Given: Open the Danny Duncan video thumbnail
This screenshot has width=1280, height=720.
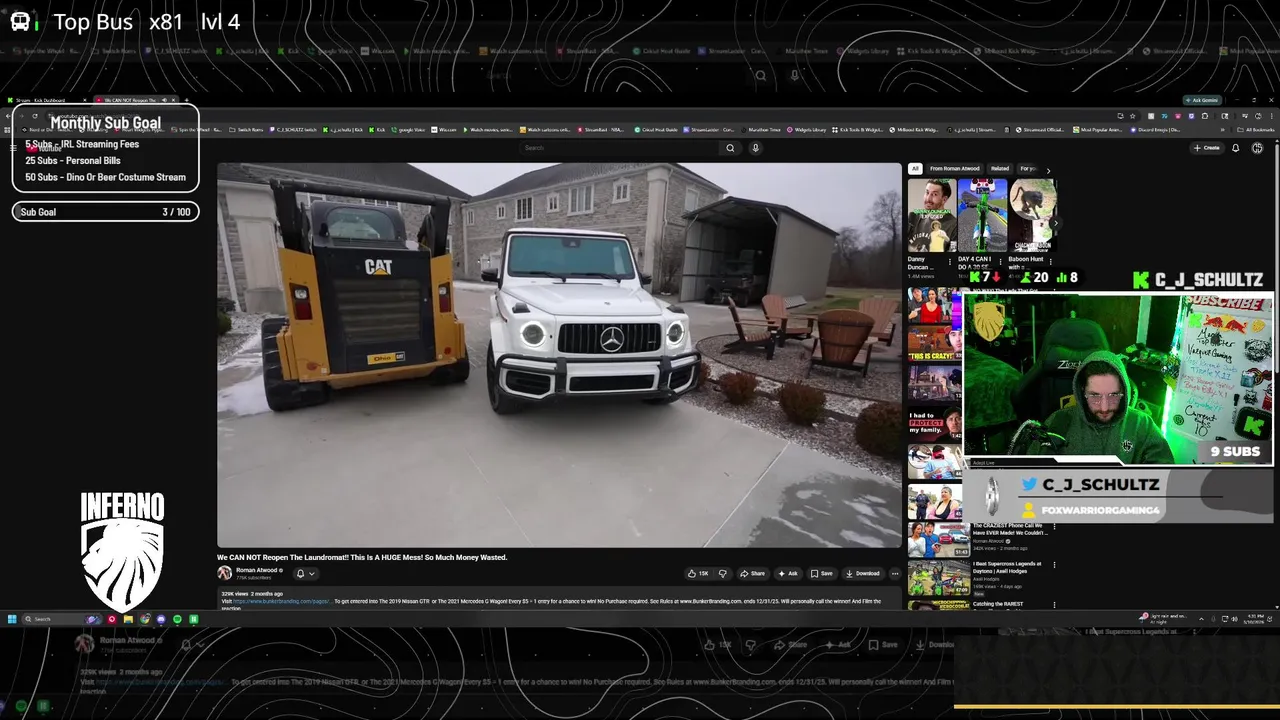Looking at the screenshot, I should click(x=931, y=215).
